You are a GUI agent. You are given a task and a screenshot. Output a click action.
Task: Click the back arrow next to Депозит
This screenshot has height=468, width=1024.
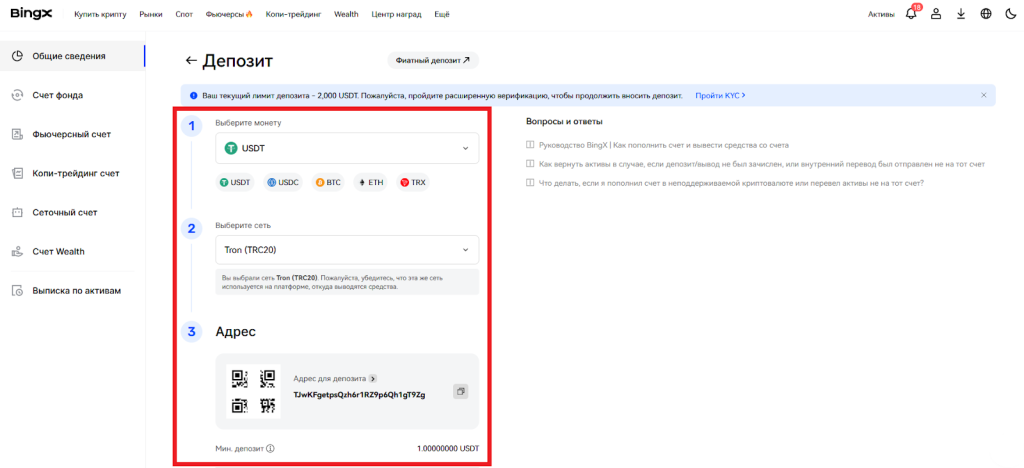pos(191,61)
